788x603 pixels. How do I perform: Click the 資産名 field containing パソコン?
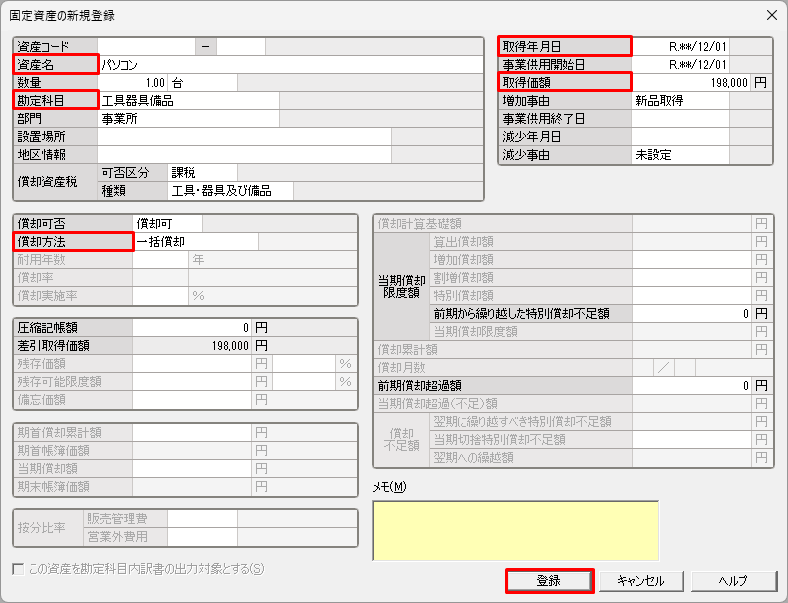tap(290, 64)
